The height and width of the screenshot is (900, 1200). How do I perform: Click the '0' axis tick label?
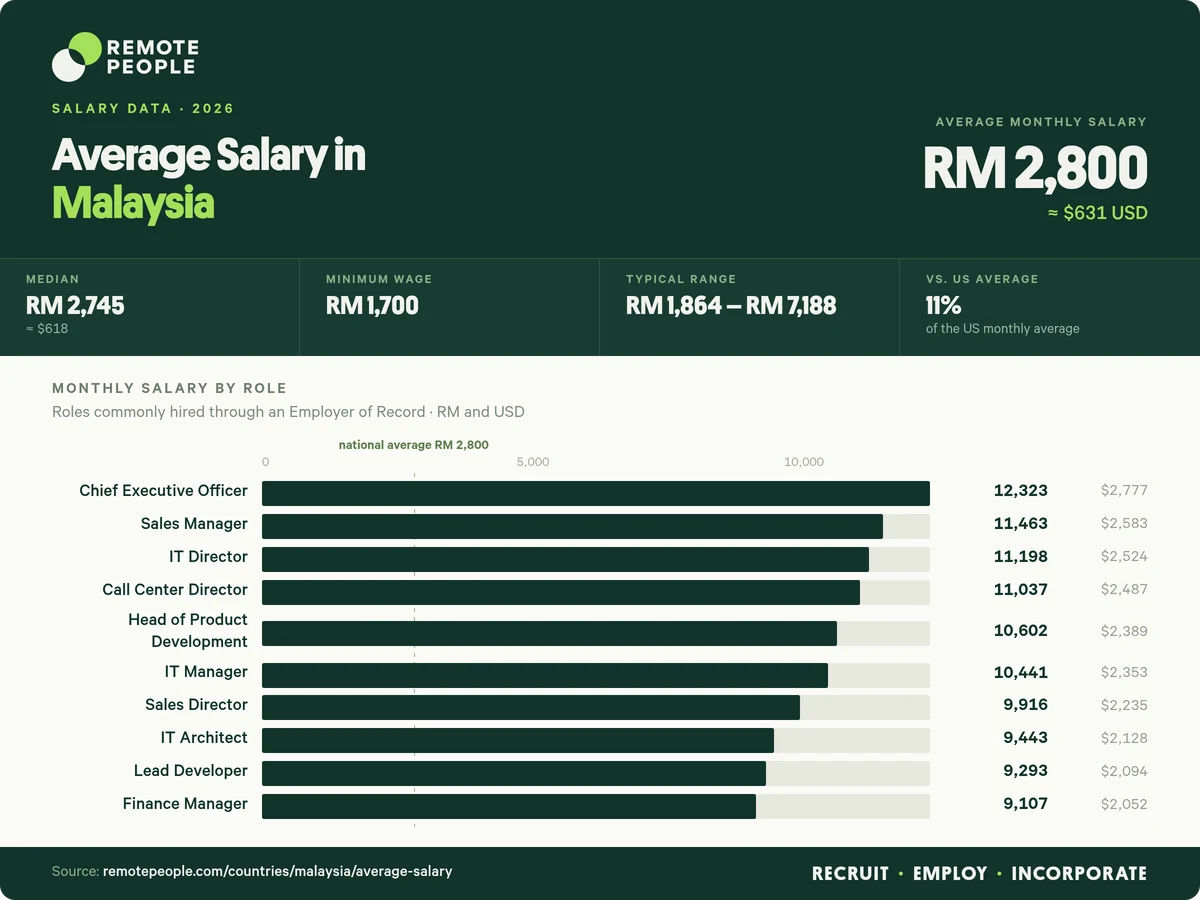(x=265, y=462)
